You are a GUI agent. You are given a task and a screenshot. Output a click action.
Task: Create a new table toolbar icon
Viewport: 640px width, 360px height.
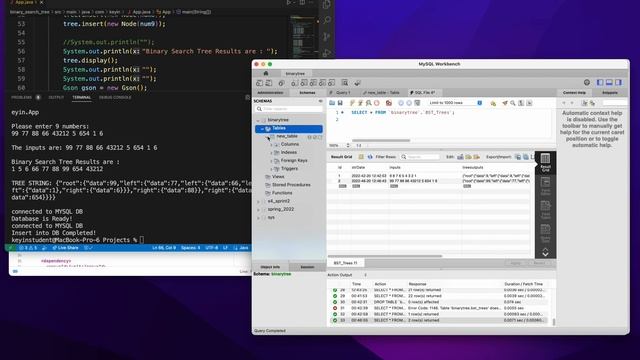coord(304,83)
